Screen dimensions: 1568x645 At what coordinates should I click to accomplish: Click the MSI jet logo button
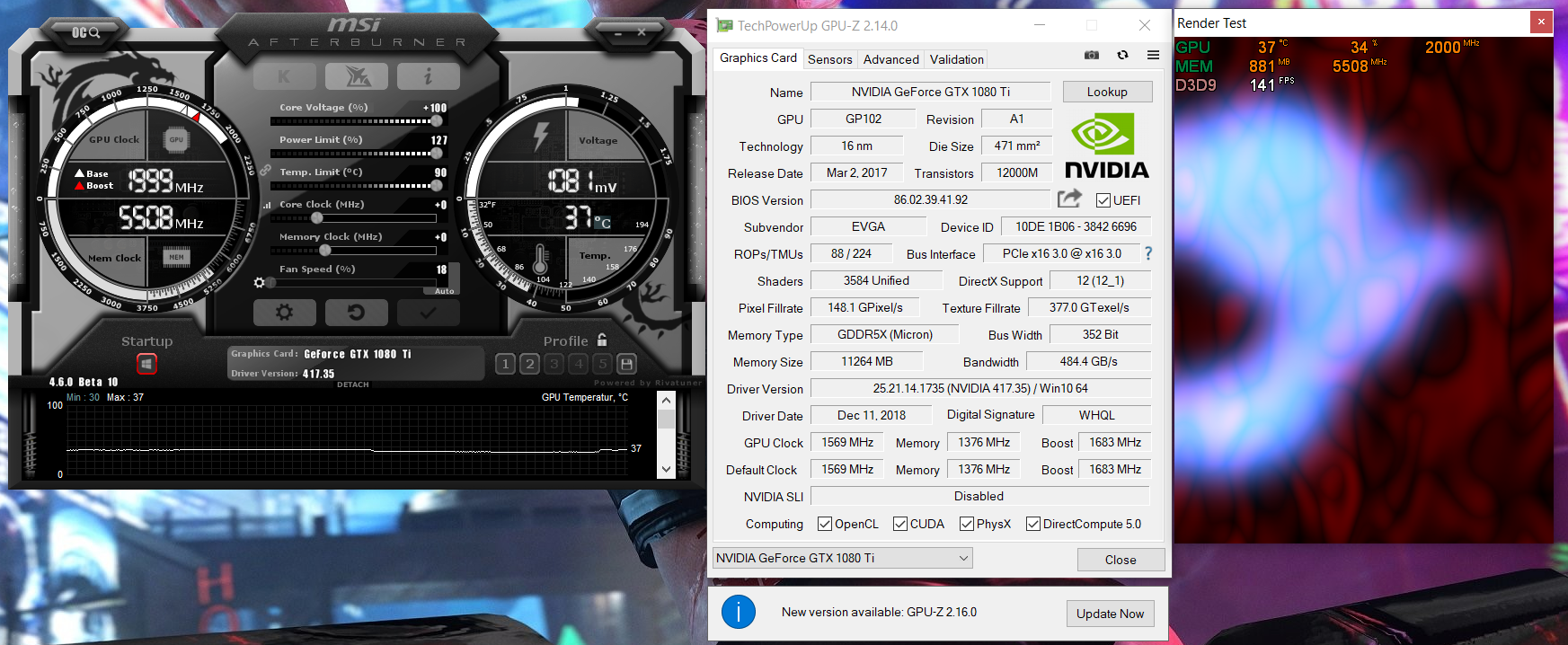[x=357, y=76]
